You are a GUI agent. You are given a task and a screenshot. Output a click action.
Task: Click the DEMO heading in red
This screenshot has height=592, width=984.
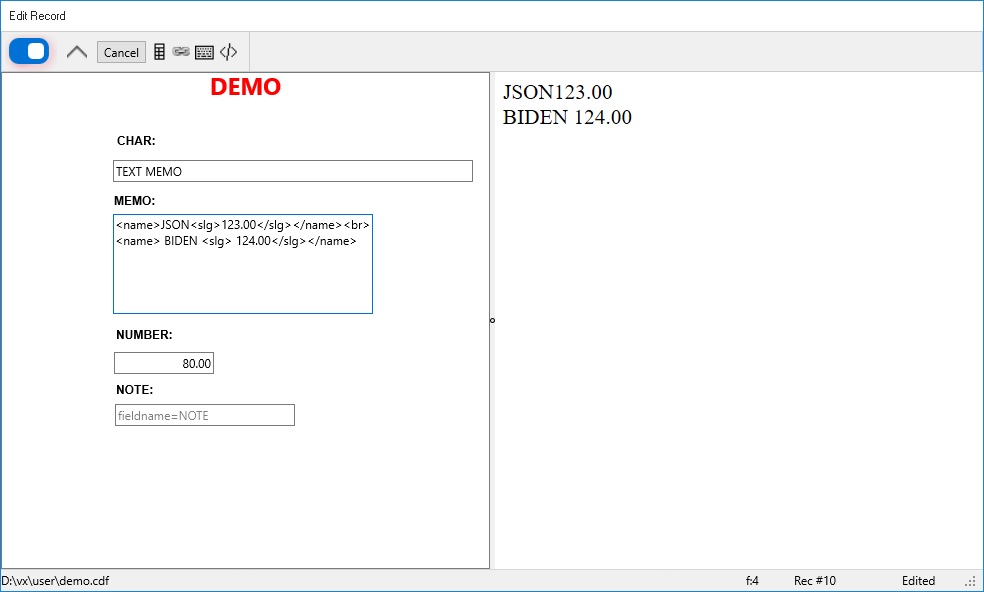[245, 88]
